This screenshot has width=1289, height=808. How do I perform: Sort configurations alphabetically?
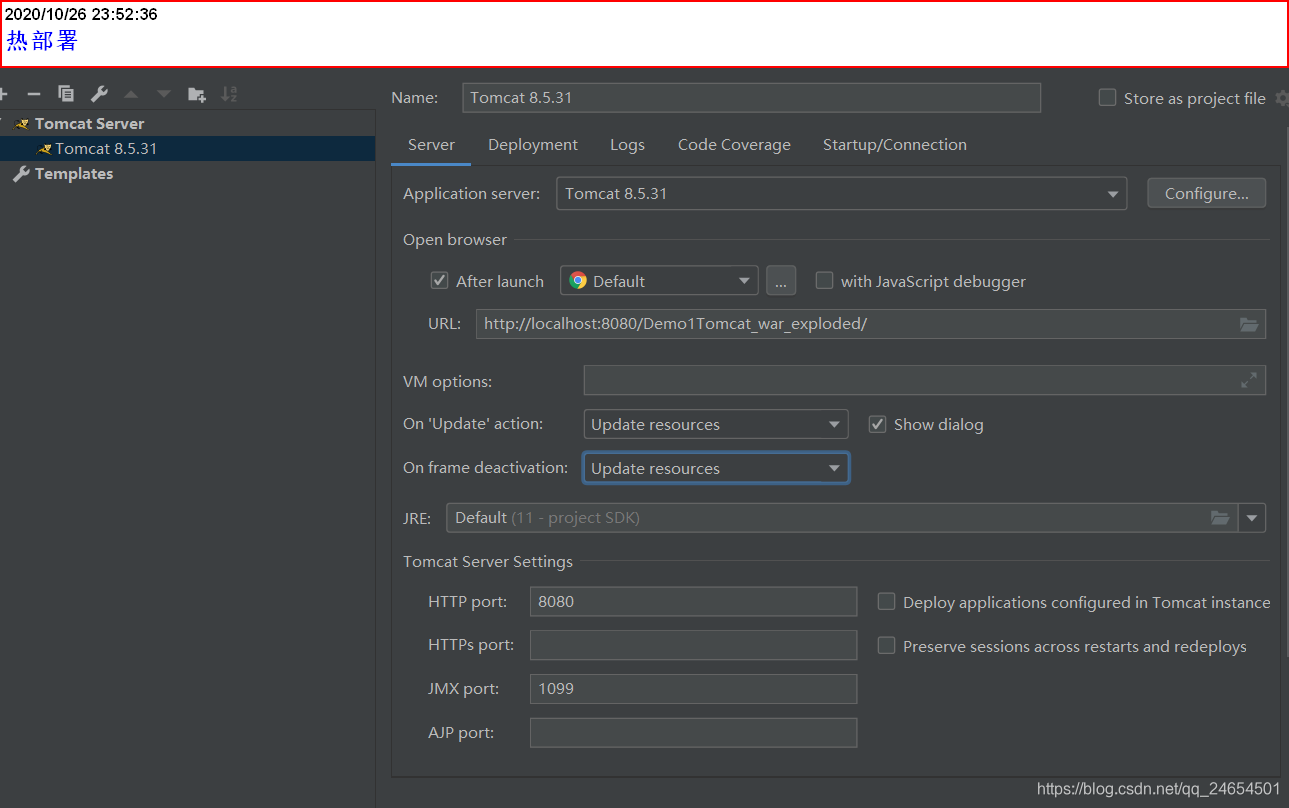coord(229,94)
